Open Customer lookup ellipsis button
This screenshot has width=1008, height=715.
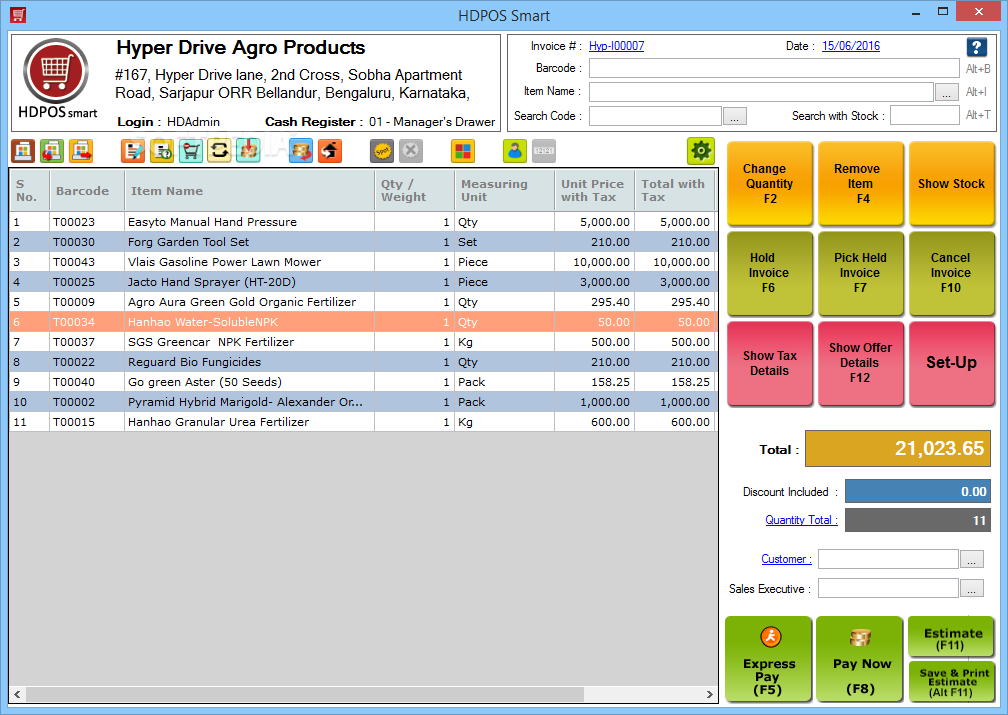tap(971, 559)
